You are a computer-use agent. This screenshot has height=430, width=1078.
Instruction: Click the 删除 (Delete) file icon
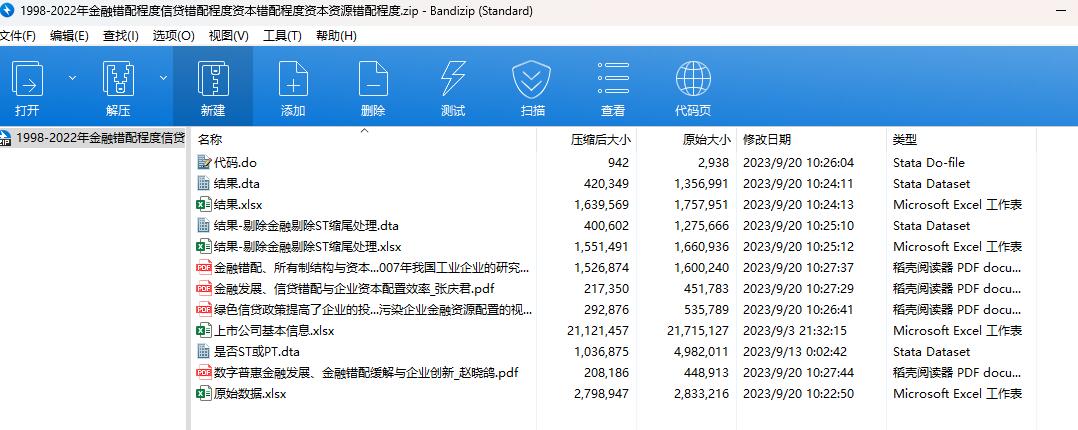[x=373, y=79]
